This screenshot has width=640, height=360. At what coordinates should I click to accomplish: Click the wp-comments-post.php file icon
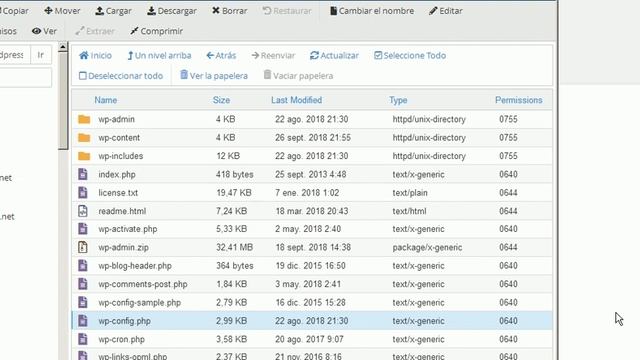tap(83, 284)
